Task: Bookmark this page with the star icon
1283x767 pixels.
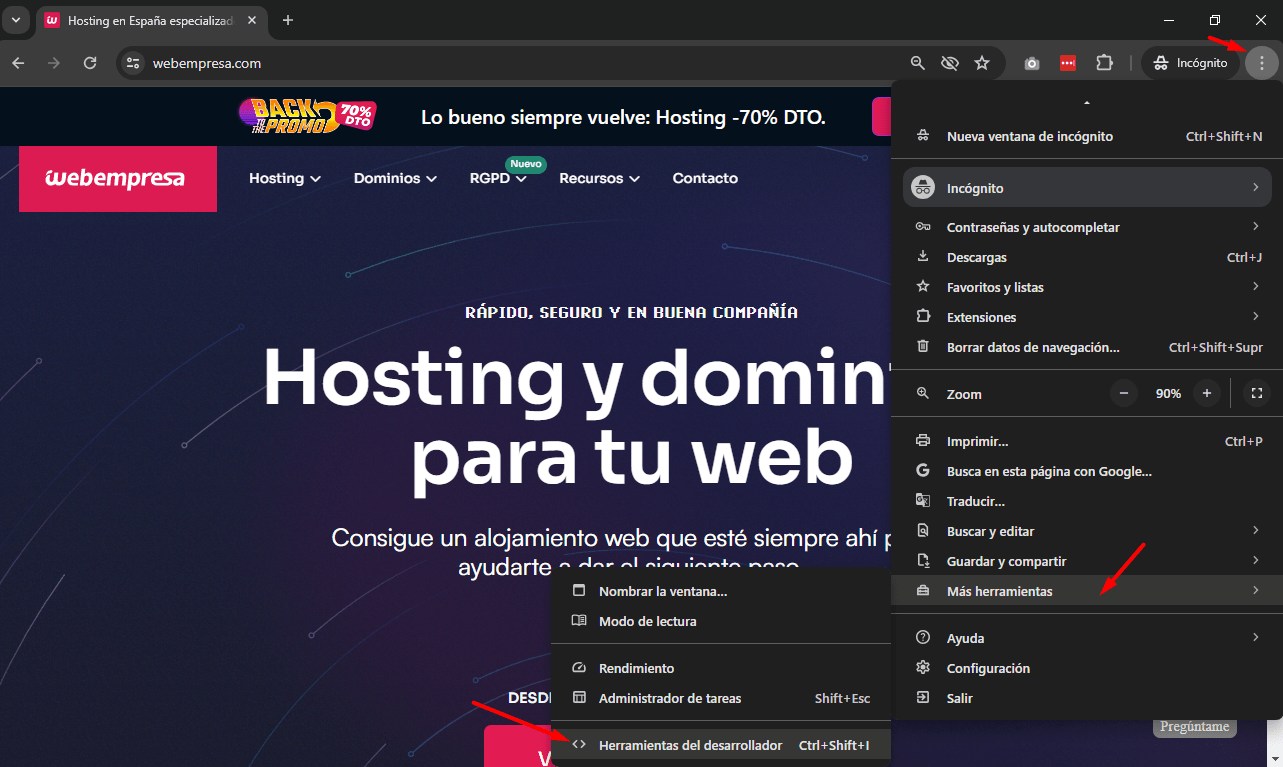Action: [982, 63]
